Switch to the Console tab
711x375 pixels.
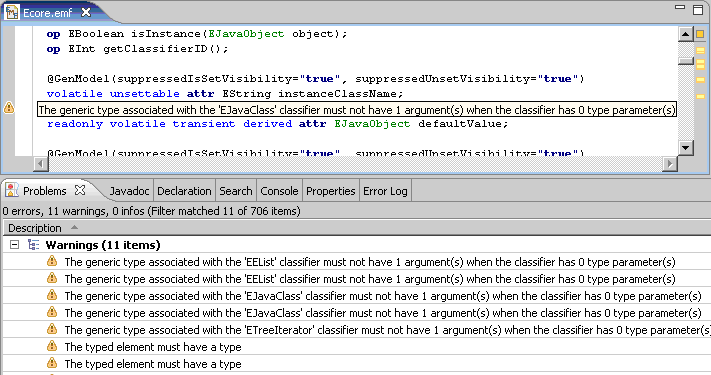click(279, 191)
